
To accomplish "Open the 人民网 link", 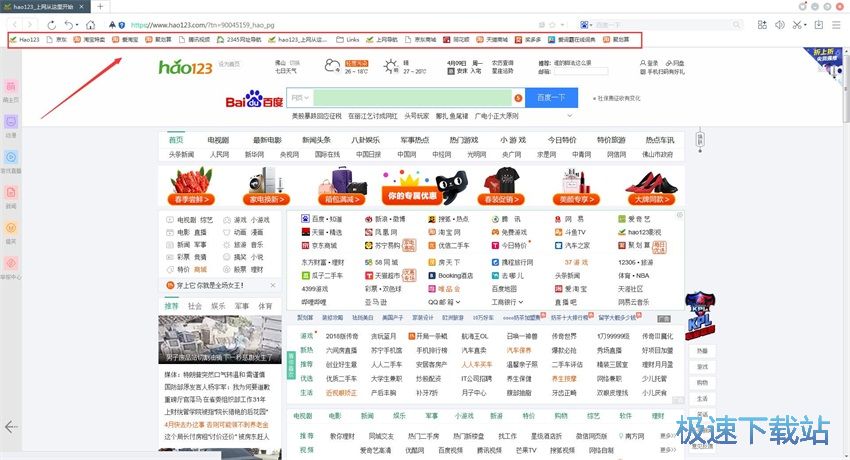I will 220,154.
